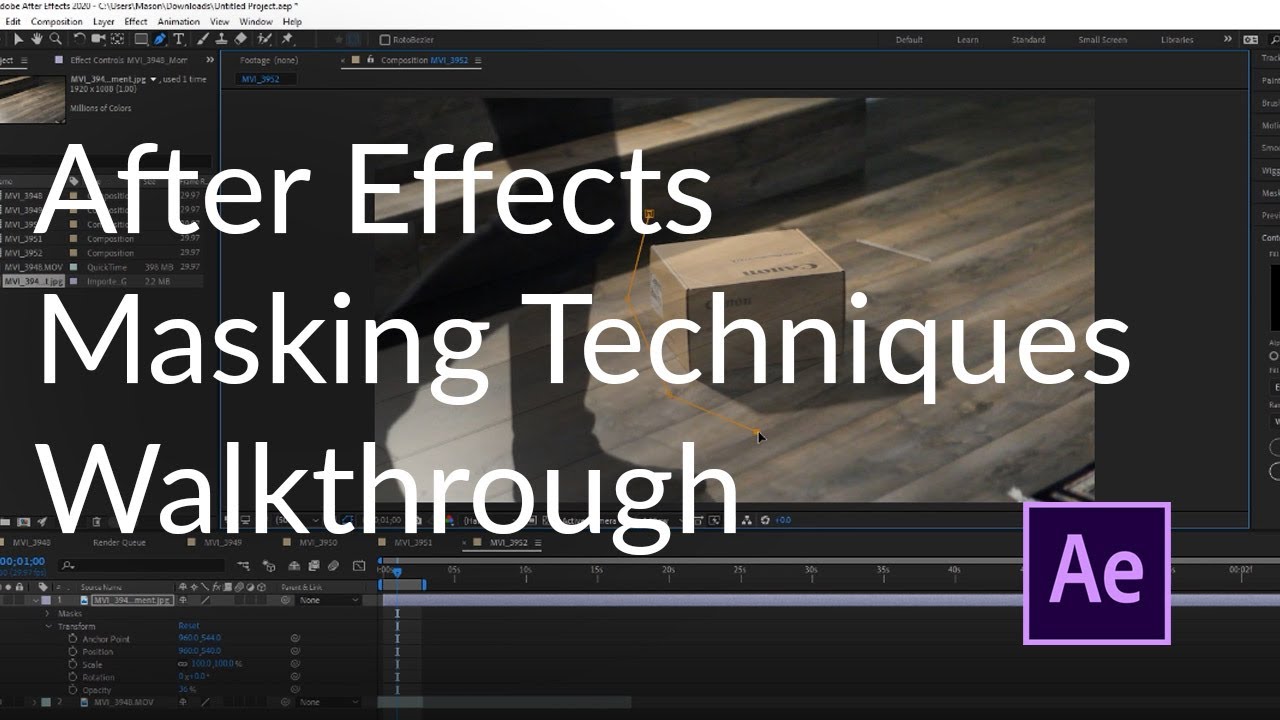The width and height of the screenshot is (1280, 720).
Task: Click the Transform Reset link
Action: 189,626
